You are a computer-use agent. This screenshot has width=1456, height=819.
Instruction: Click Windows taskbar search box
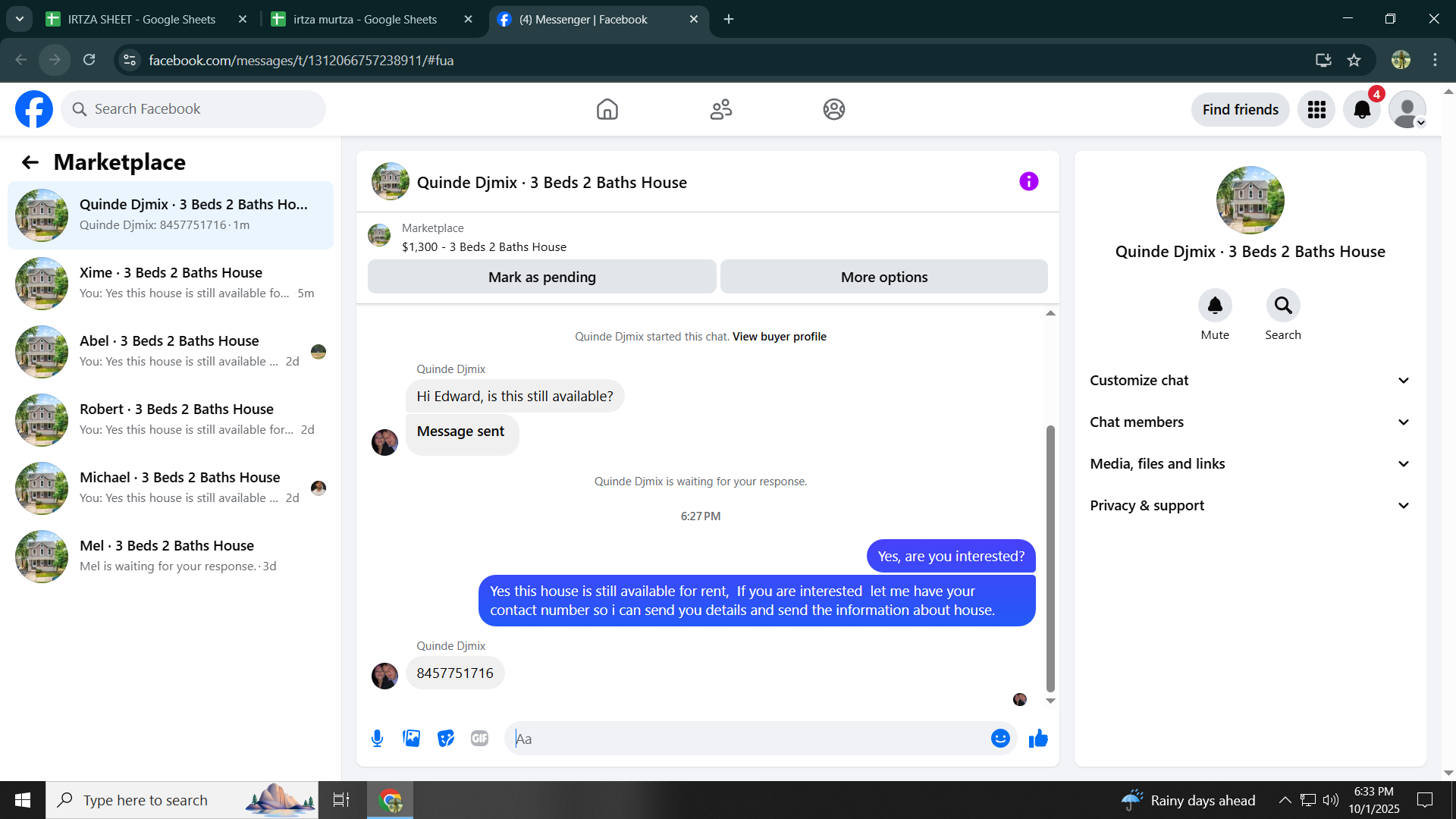pos(182,800)
